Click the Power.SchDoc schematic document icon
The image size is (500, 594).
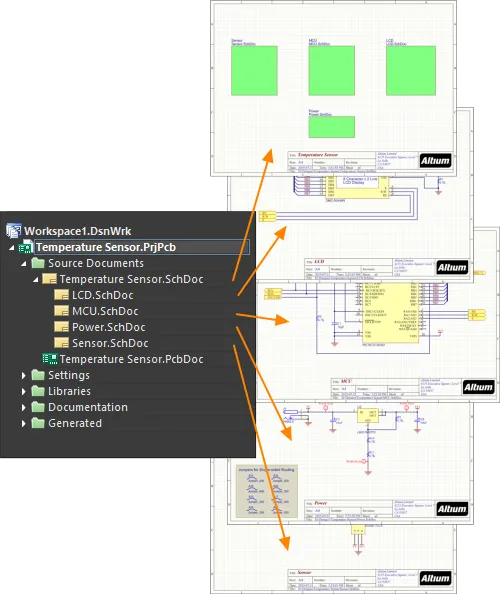pyautogui.click(x=61, y=327)
